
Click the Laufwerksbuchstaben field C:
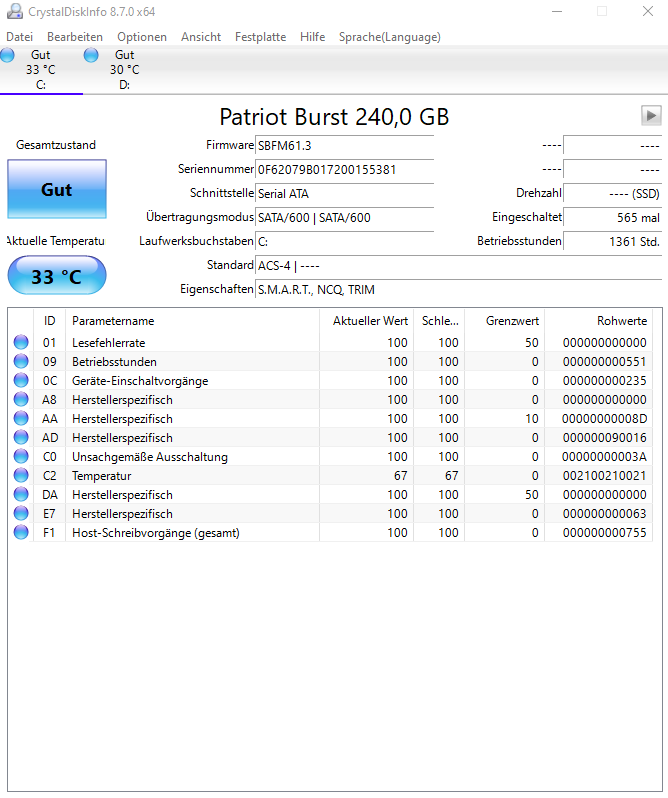point(344,241)
